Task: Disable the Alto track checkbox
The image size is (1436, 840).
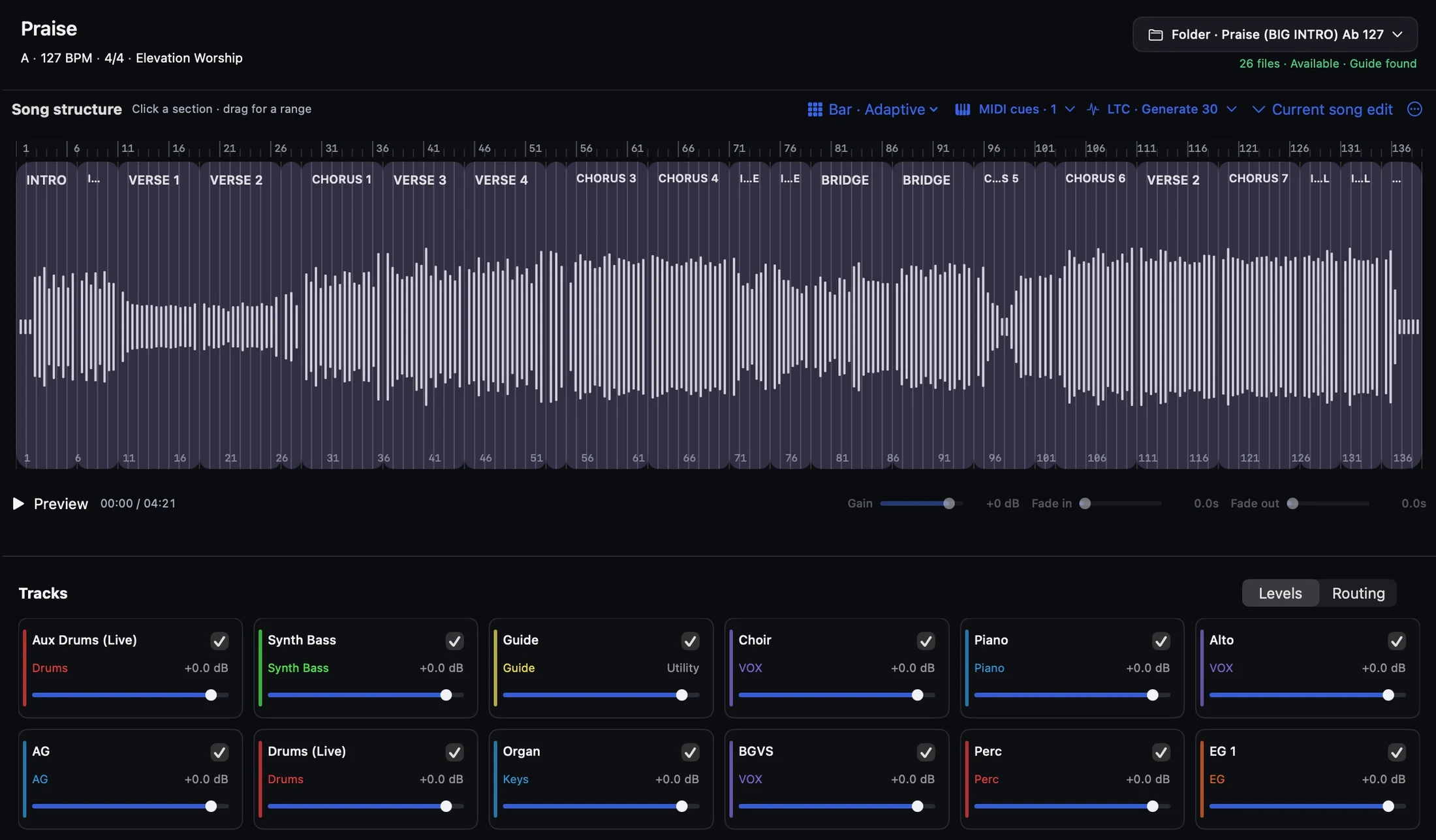Action: click(x=1396, y=641)
